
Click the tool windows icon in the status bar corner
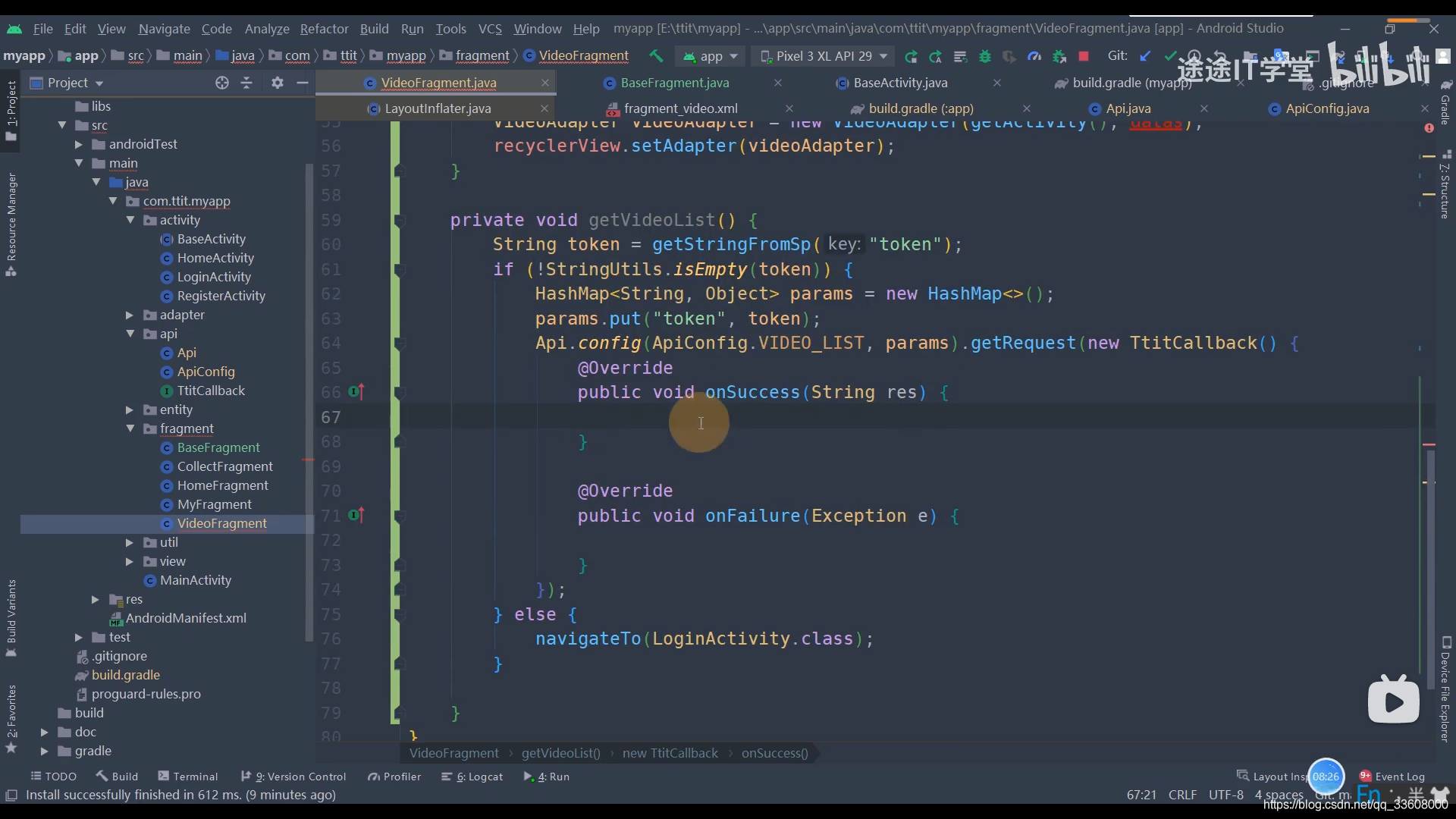coord(11,795)
